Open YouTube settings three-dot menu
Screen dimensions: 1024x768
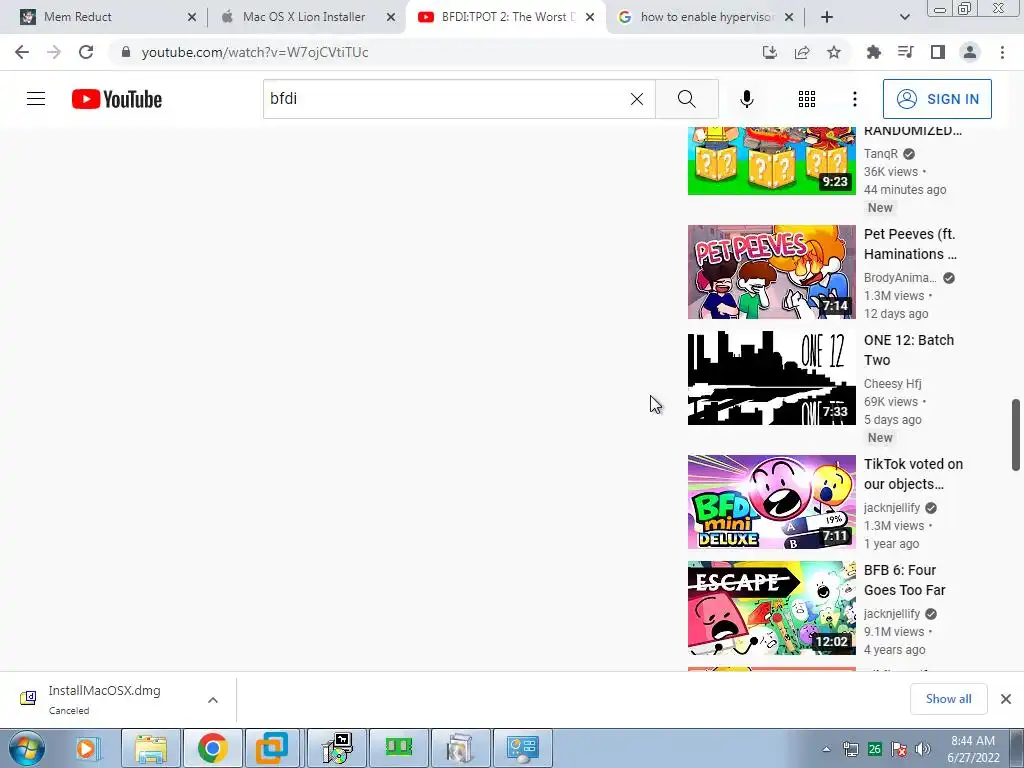[854, 99]
